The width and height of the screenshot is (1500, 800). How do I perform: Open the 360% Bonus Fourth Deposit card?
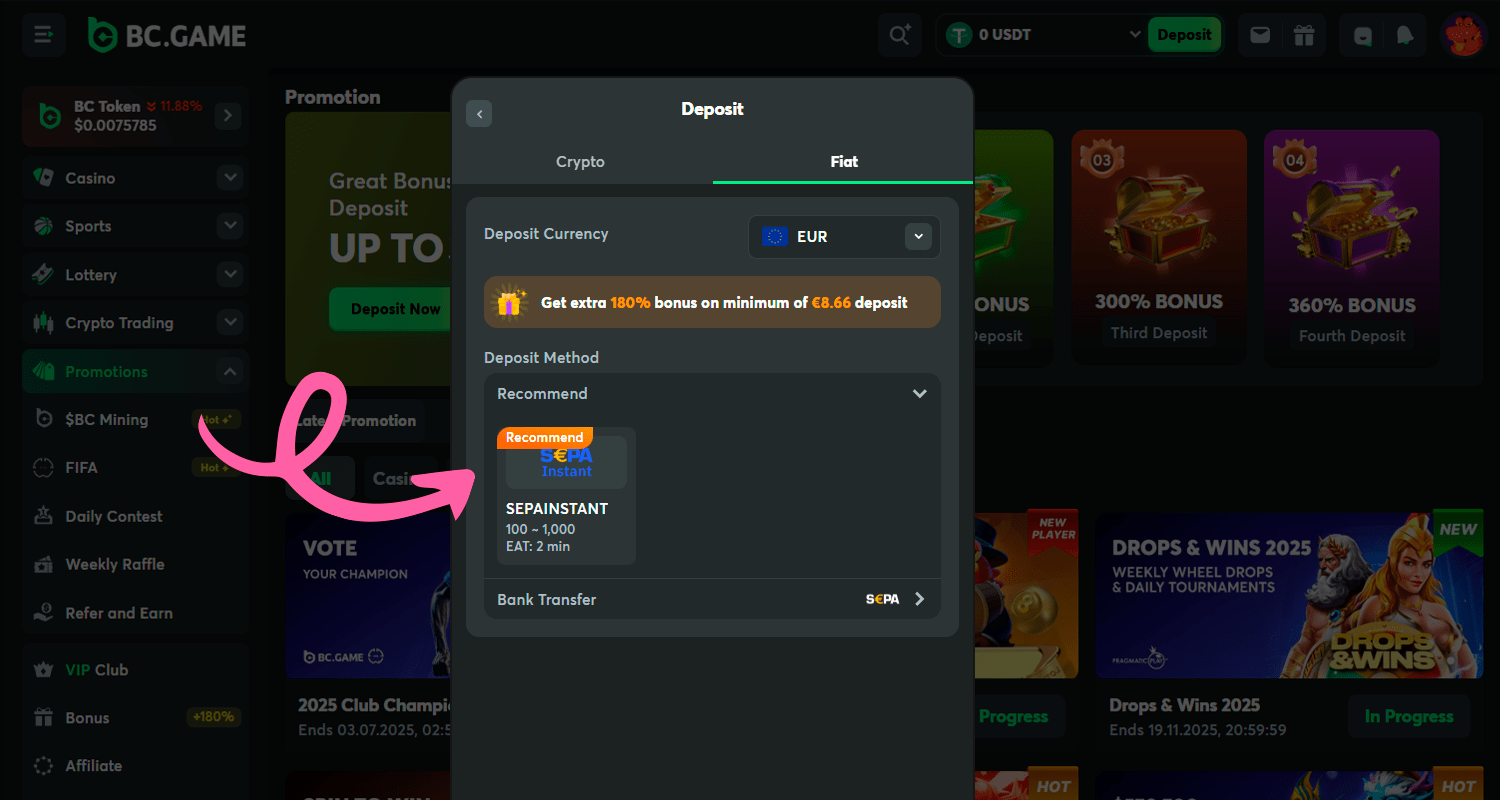click(1352, 247)
